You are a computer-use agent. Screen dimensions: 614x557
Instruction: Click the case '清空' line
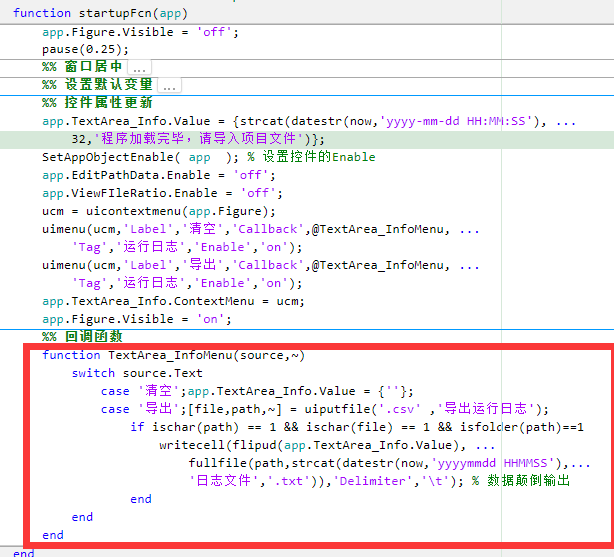point(257,391)
